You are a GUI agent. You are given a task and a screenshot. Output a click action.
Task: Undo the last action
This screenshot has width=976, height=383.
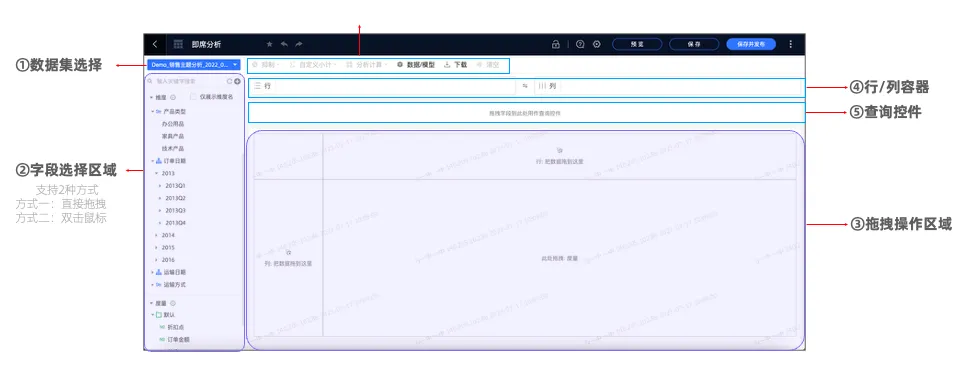pos(284,44)
